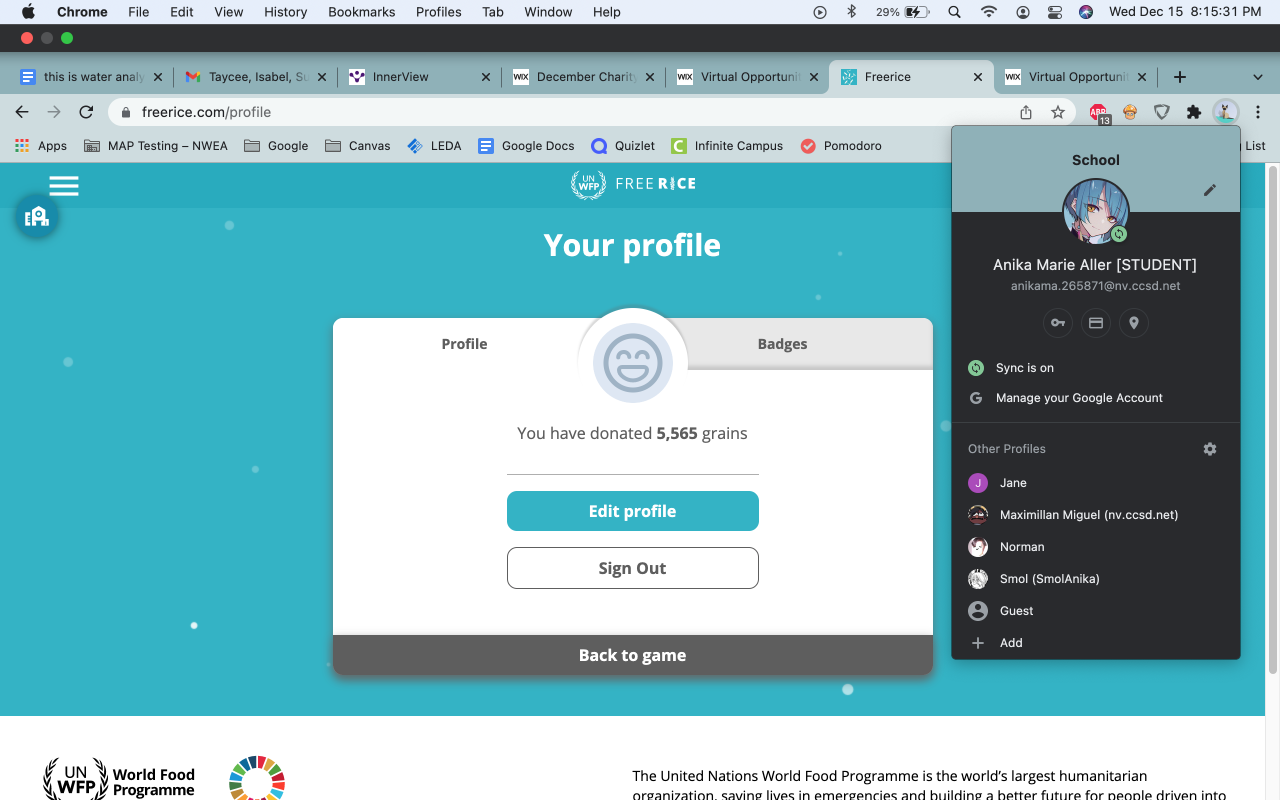Click Back to game bar
This screenshot has width=1280, height=800.
[x=633, y=655]
